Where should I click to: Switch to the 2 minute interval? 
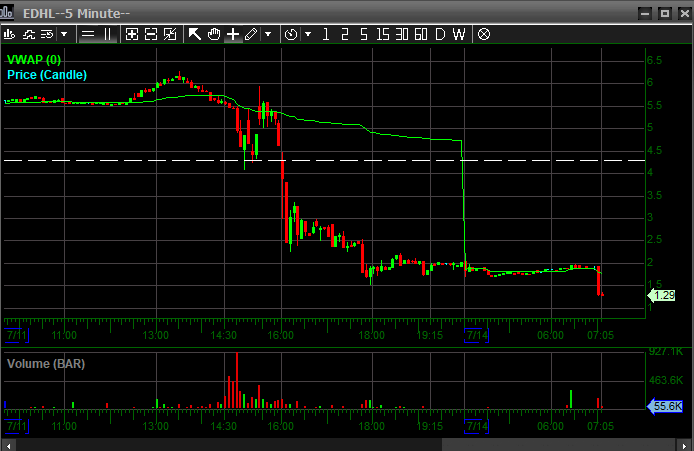click(x=345, y=34)
